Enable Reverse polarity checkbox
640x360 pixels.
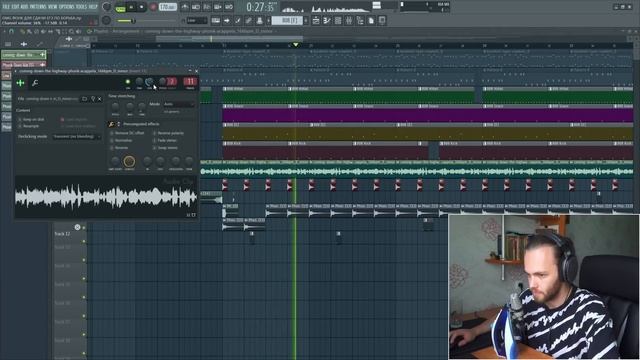(154, 133)
